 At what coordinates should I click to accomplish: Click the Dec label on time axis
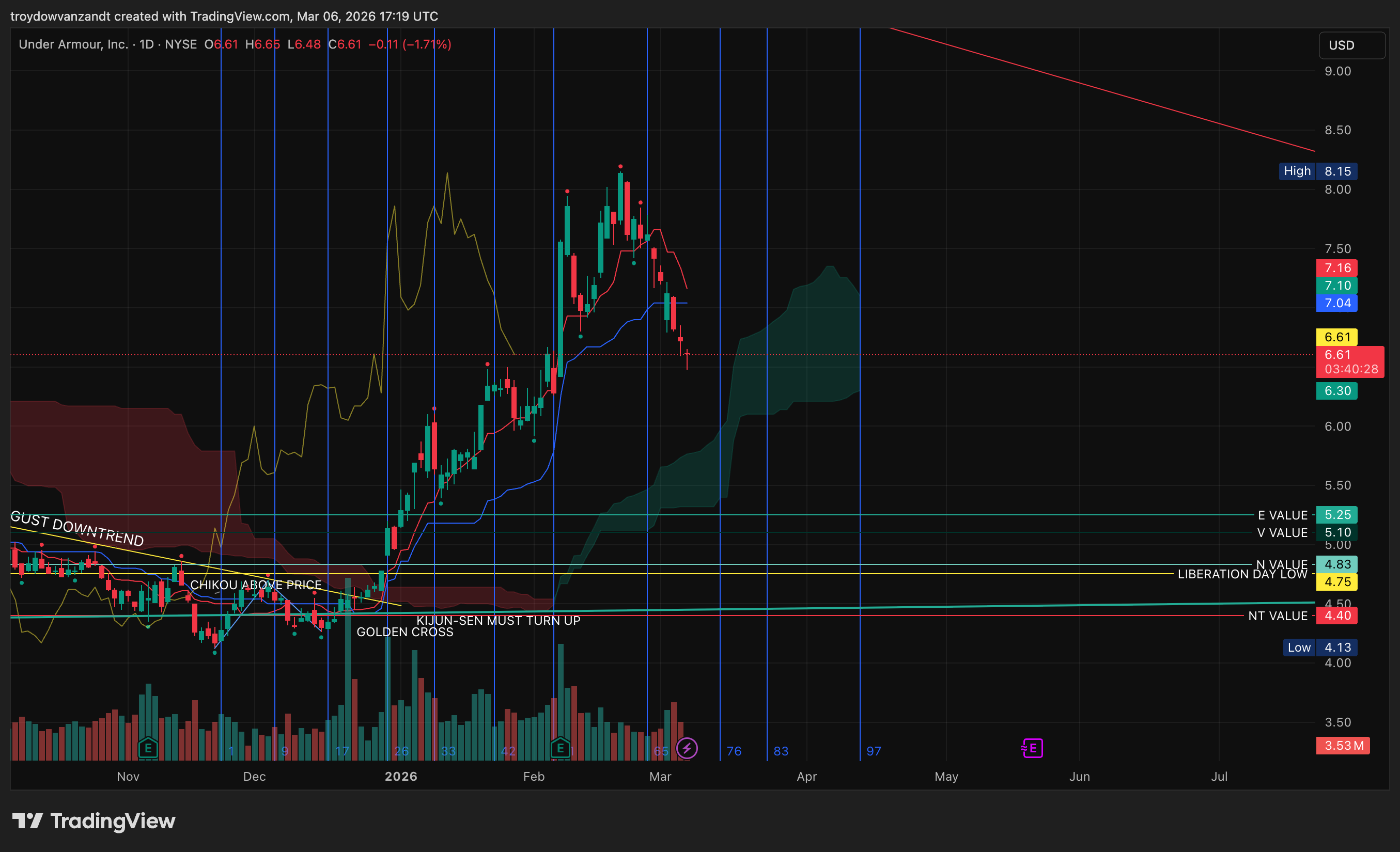click(x=254, y=777)
